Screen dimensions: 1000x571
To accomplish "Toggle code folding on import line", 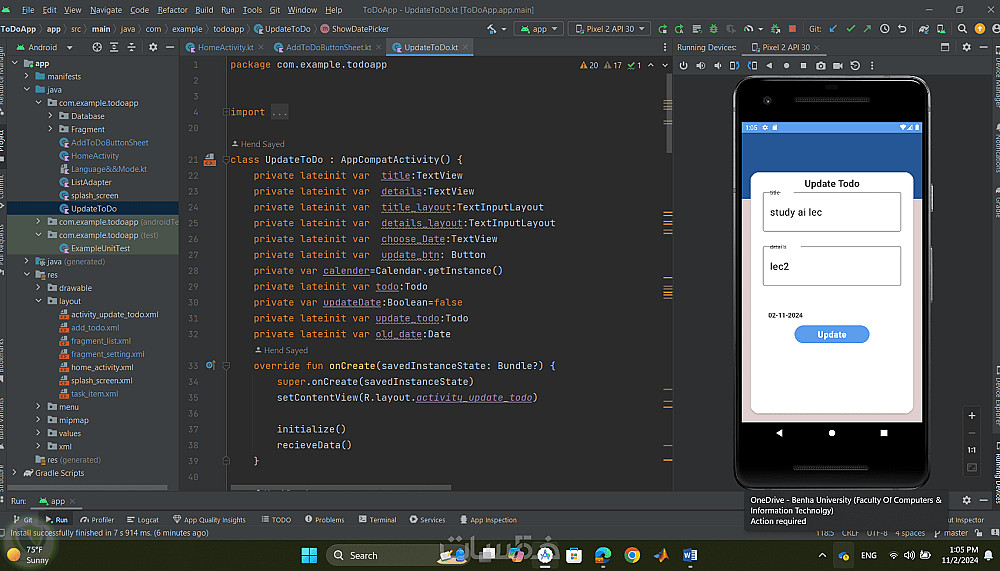I will 226,112.
